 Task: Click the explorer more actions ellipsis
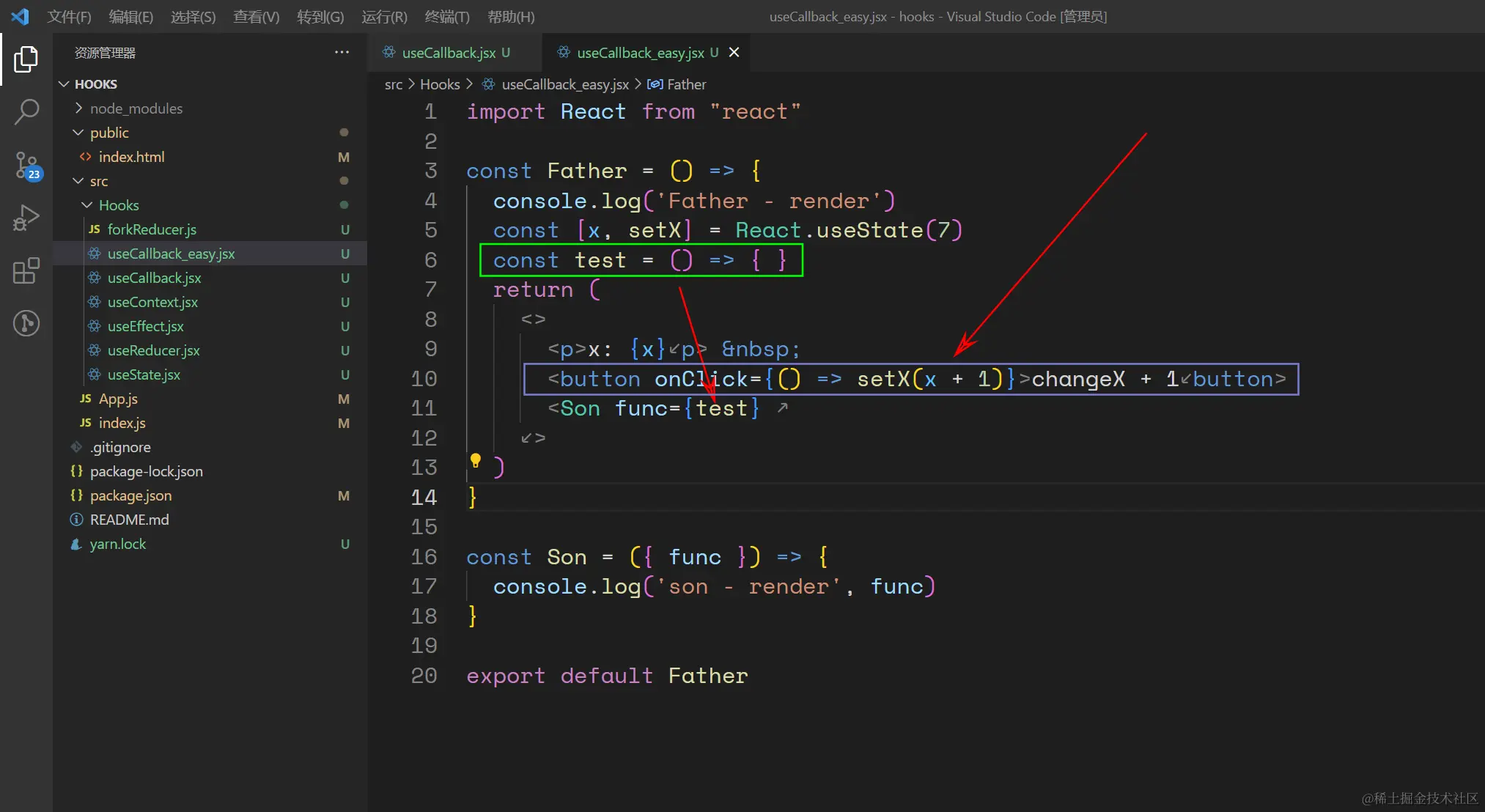pos(342,53)
